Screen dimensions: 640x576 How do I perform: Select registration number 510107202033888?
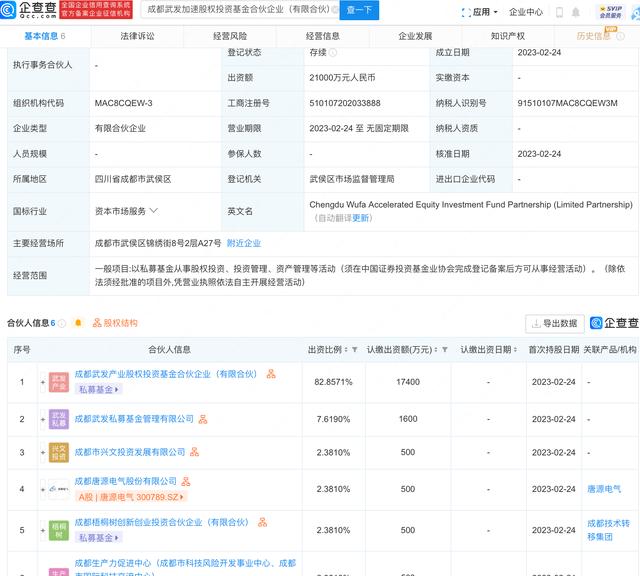pos(345,103)
